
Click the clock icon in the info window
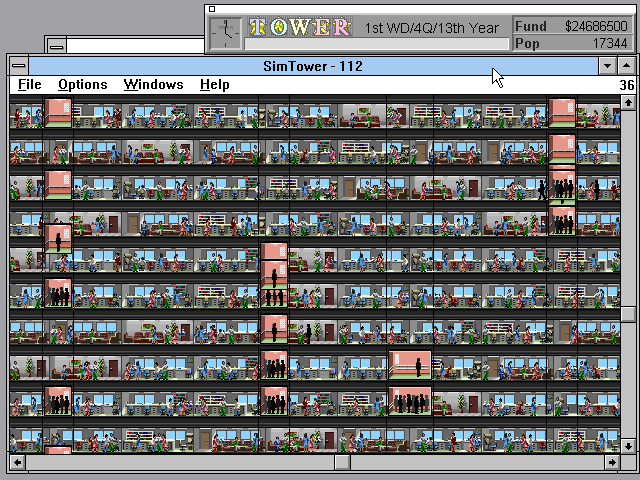point(226,33)
